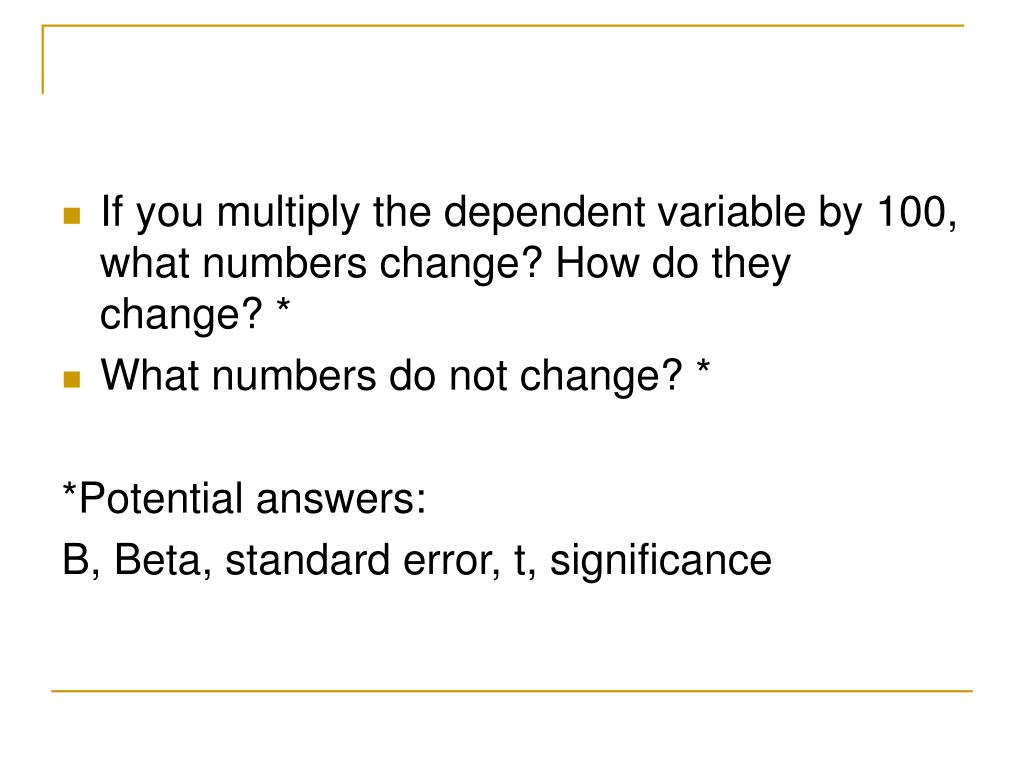Viewport: 1024px width, 768px height.
Task: Click the text "What numbers do not change?"
Action: click(391, 378)
